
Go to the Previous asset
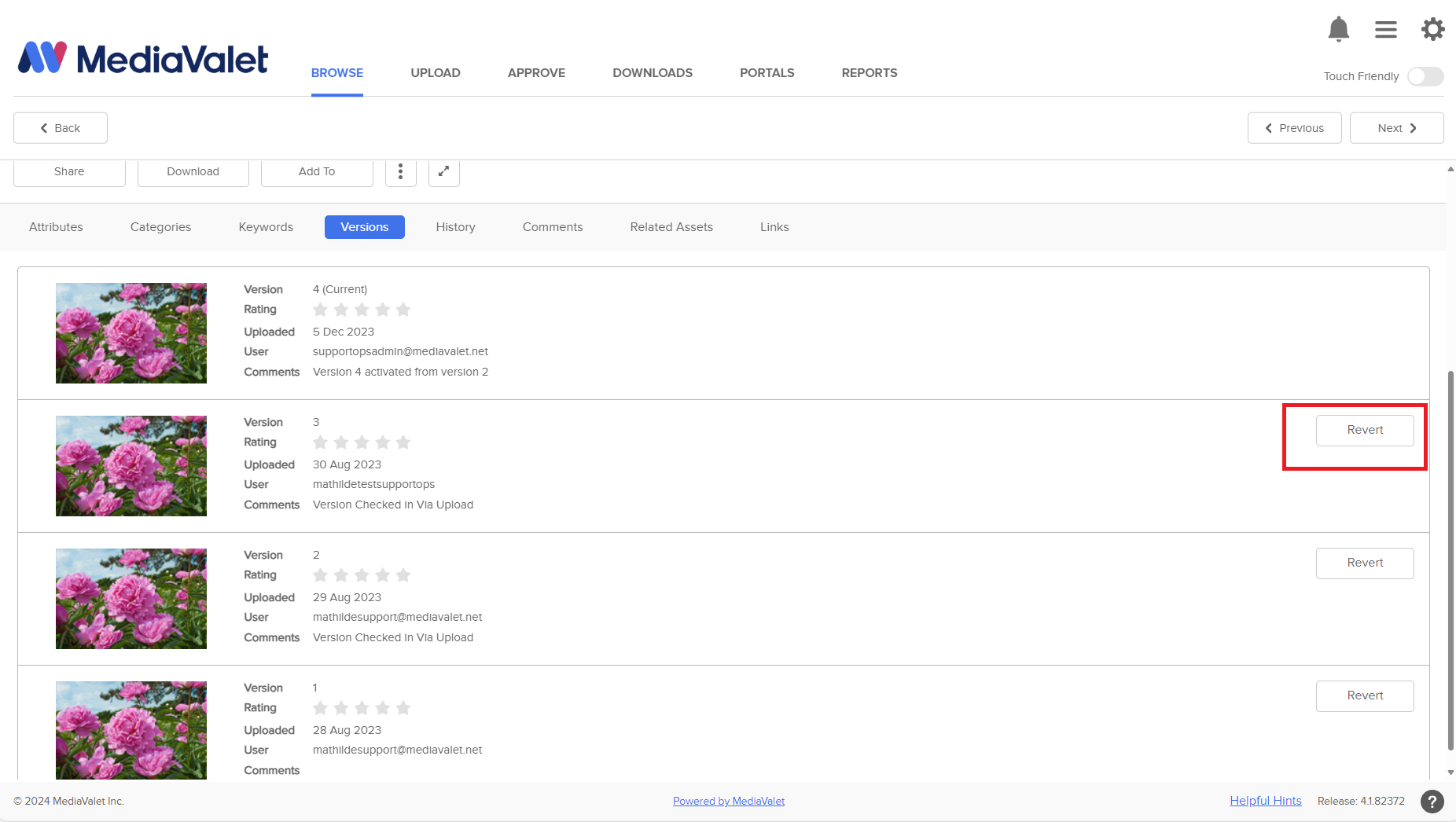[1295, 128]
